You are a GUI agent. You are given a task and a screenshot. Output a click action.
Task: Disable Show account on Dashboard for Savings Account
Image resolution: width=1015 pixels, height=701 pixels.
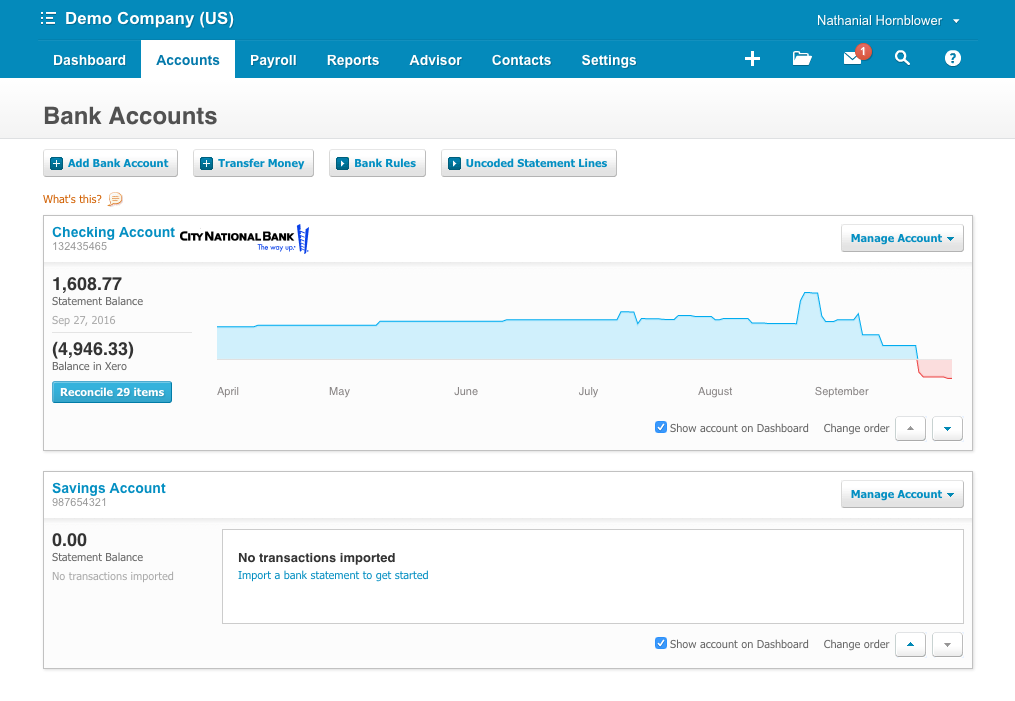(661, 643)
